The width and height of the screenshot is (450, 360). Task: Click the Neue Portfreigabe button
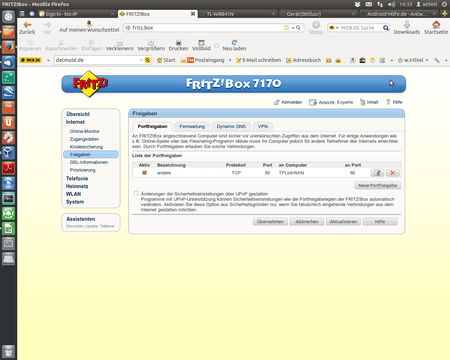(x=377, y=185)
